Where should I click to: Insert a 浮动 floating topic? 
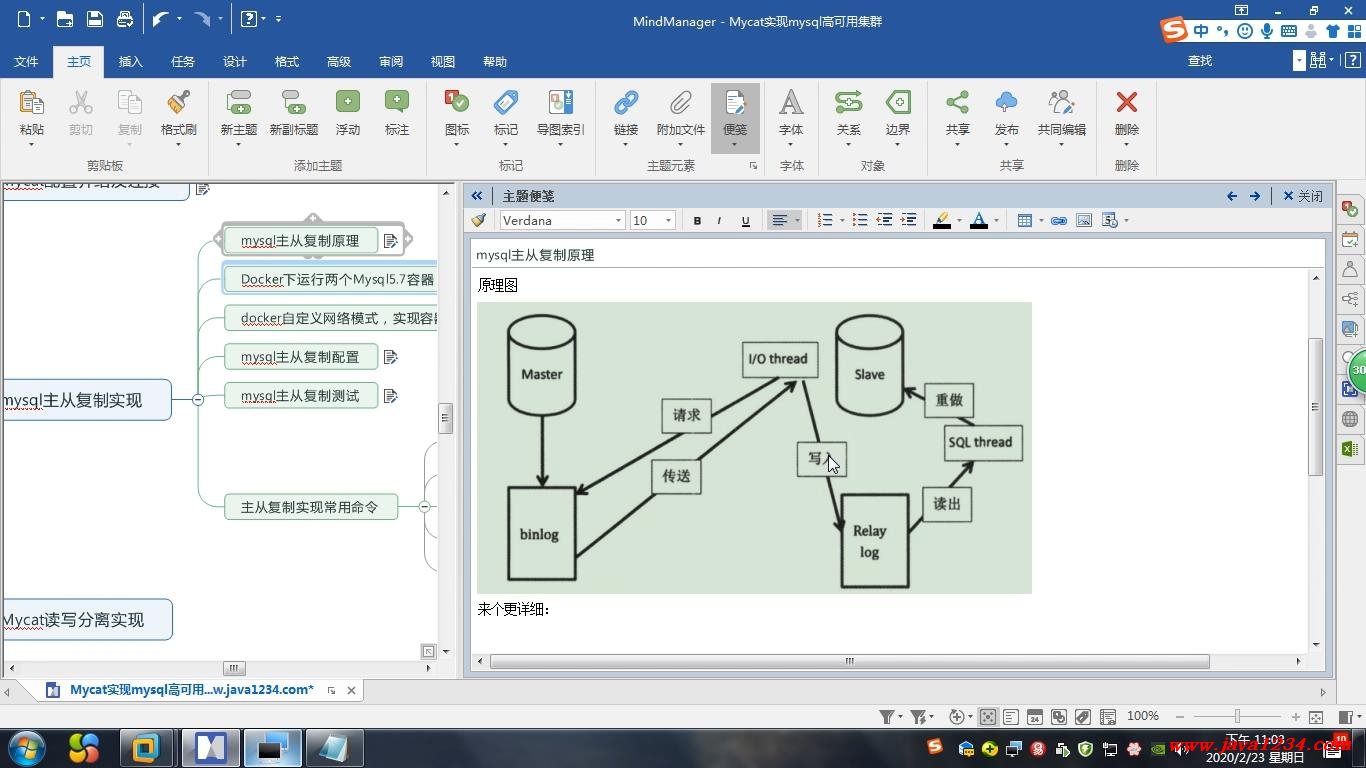347,104
